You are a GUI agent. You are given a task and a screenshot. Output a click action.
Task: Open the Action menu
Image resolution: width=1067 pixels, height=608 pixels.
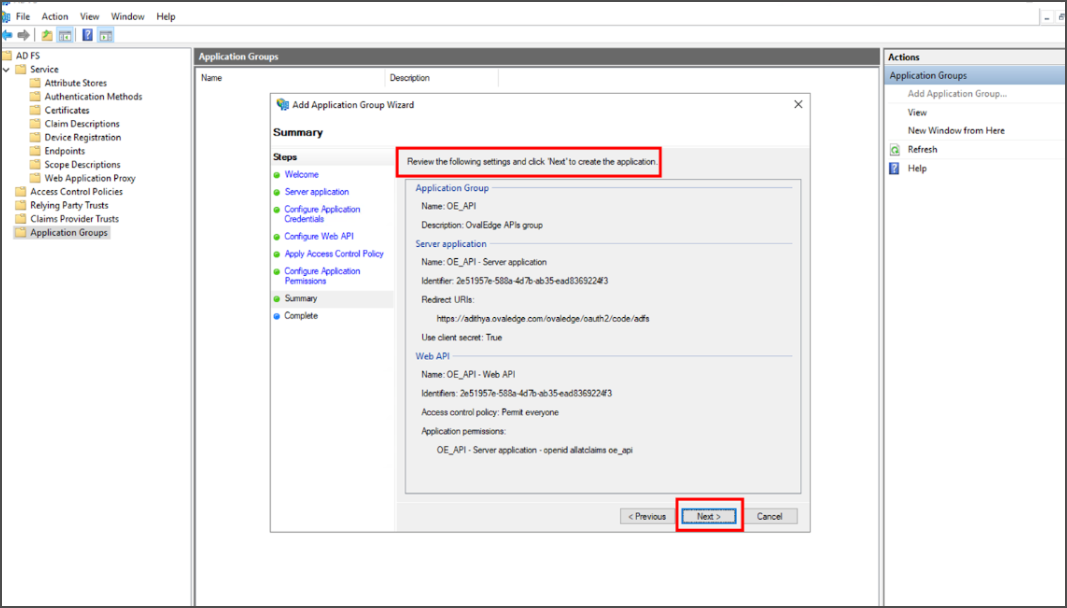click(x=55, y=16)
